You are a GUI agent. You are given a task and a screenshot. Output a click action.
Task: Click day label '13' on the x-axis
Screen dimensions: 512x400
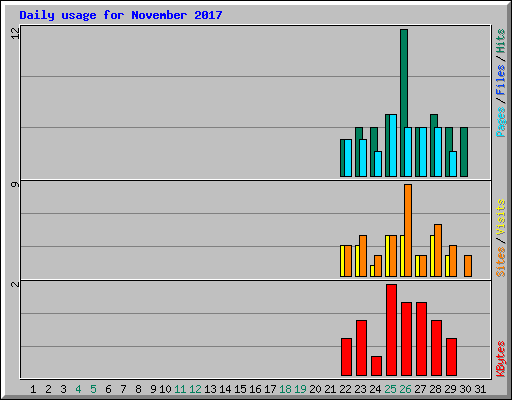click(x=210, y=389)
